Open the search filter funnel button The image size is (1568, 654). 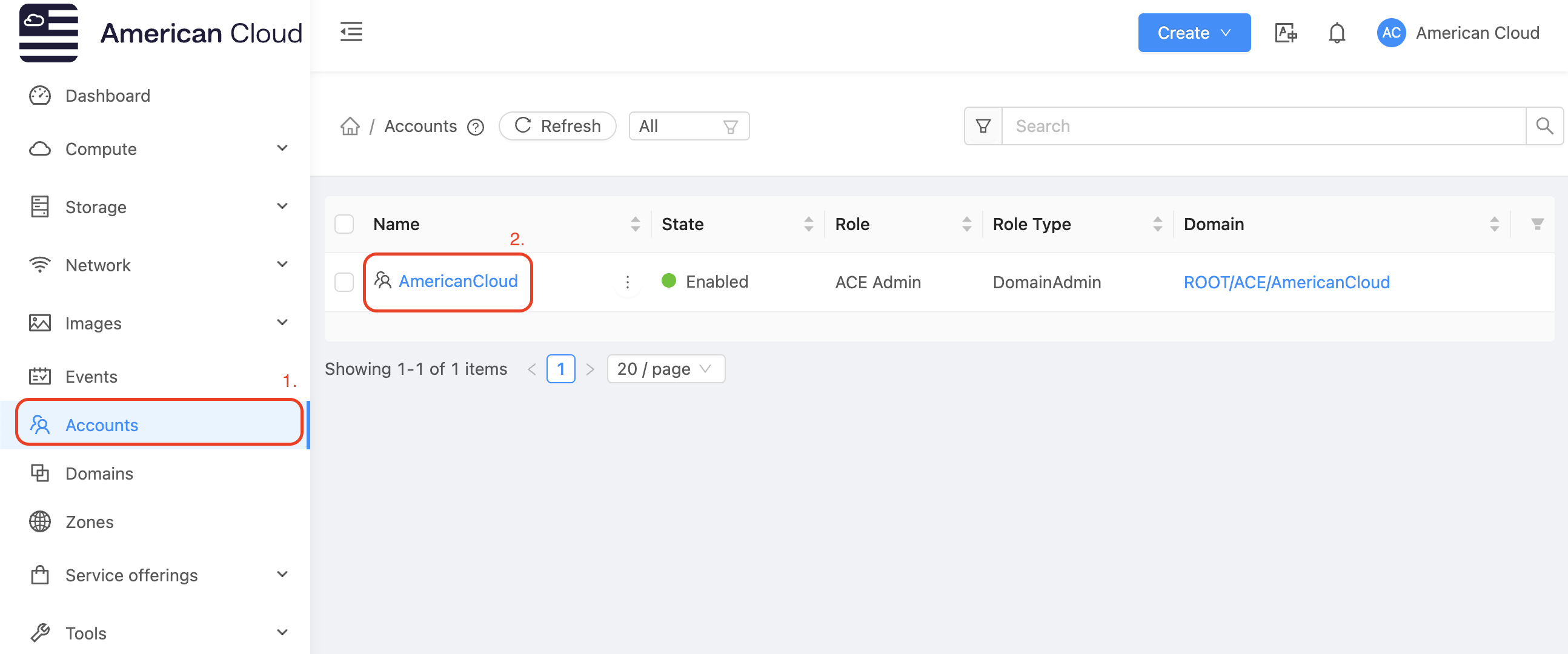point(983,126)
